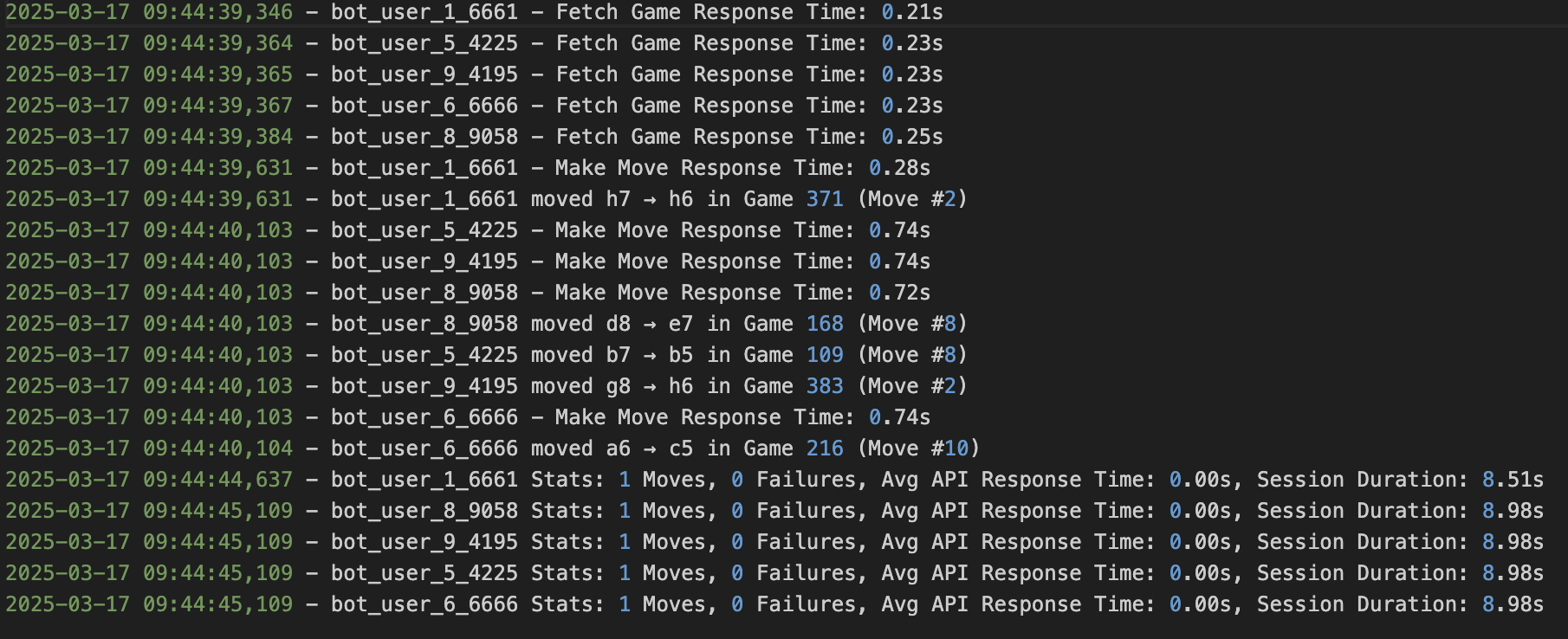Select the bot_user_9_4195 Fetch Game 0.23s line
Image resolution: width=1568 pixels, height=639 pixels.
(x=475, y=74)
